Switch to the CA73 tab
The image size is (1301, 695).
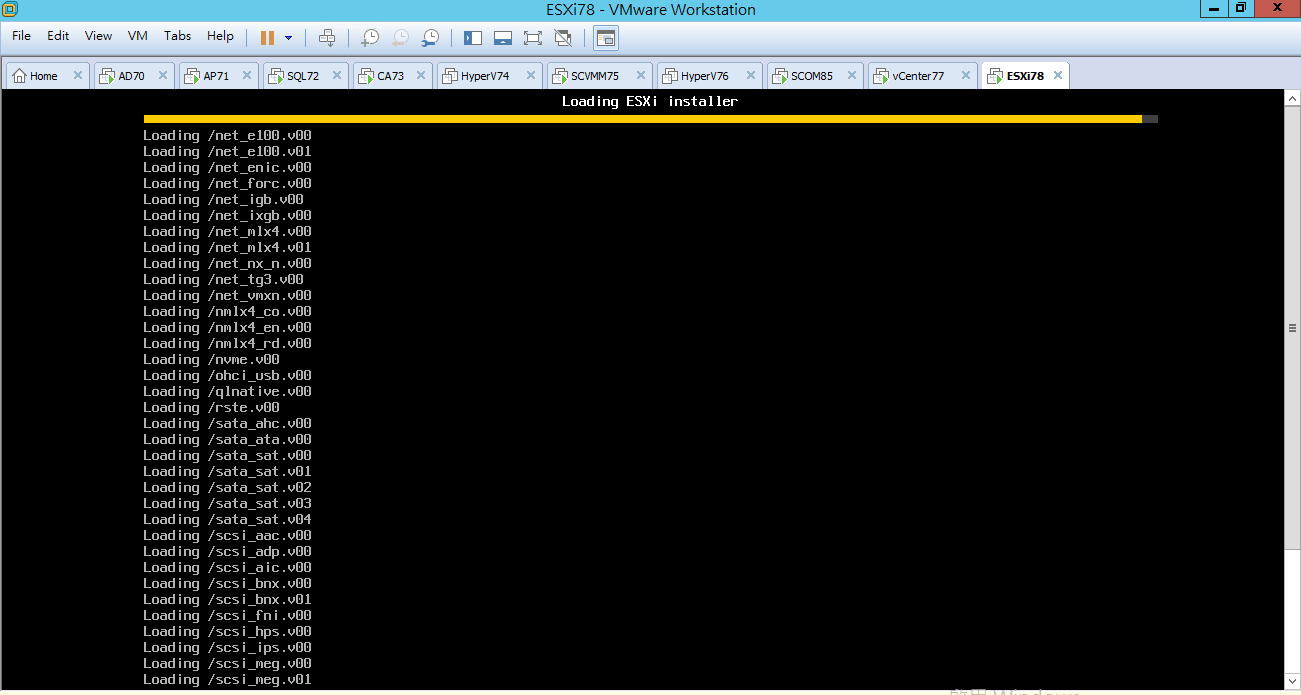pyautogui.click(x=391, y=76)
